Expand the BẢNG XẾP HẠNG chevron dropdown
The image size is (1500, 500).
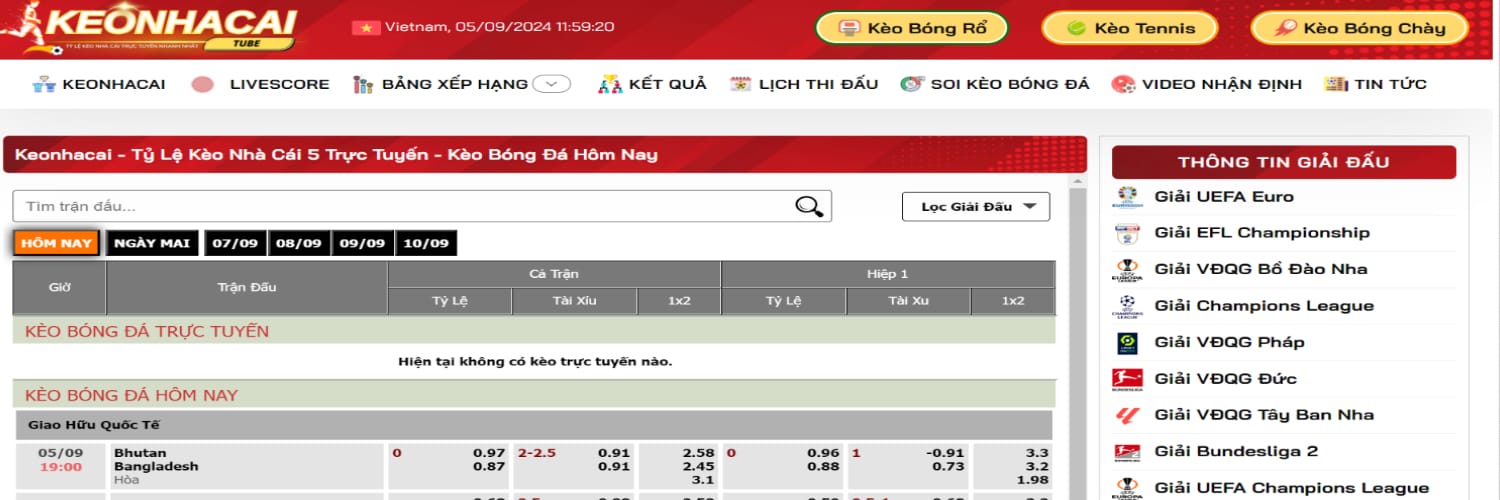pyautogui.click(x=551, y=84)
